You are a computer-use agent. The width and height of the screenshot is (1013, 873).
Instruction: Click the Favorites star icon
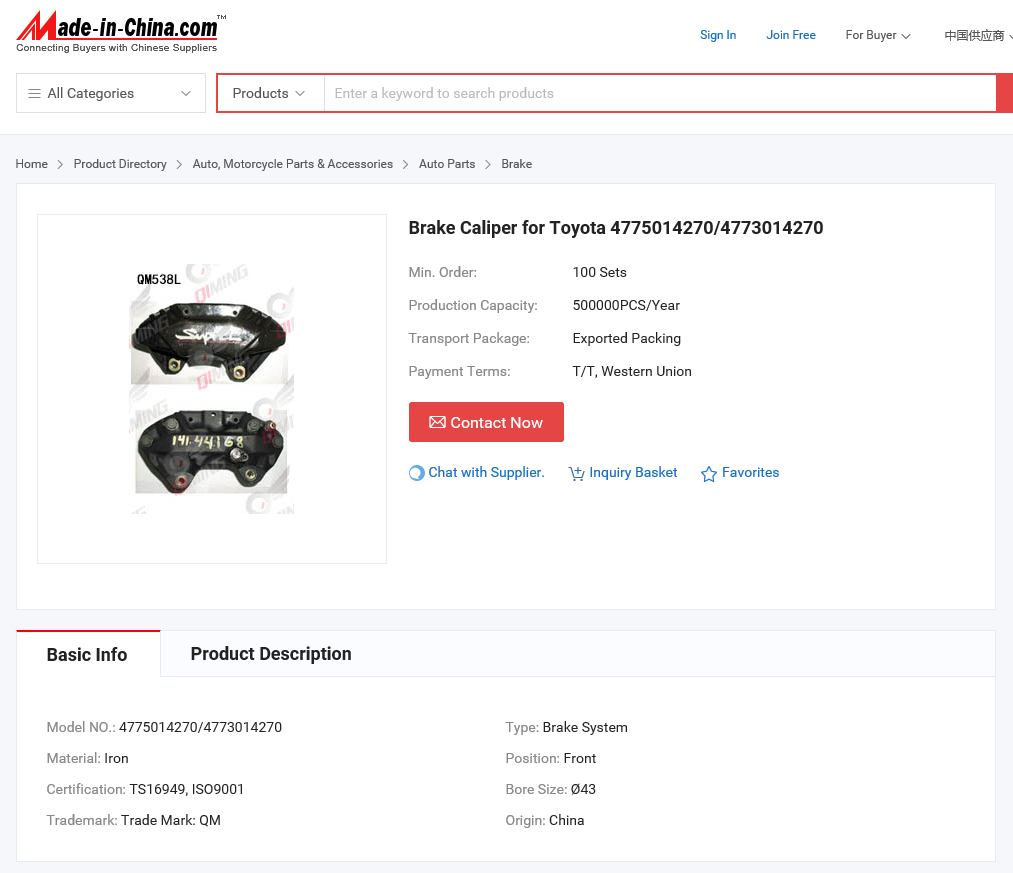point(709,474)
